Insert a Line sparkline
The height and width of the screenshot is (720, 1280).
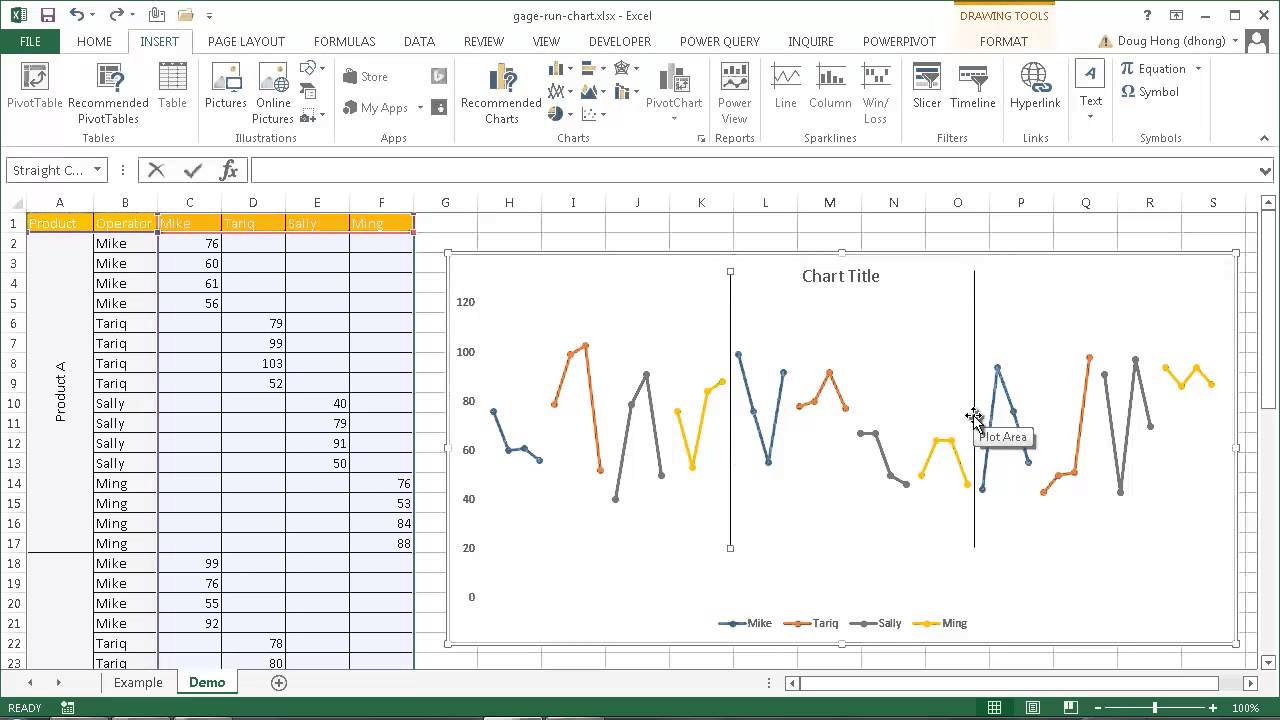pyautogui.click(x=786, y=86)
